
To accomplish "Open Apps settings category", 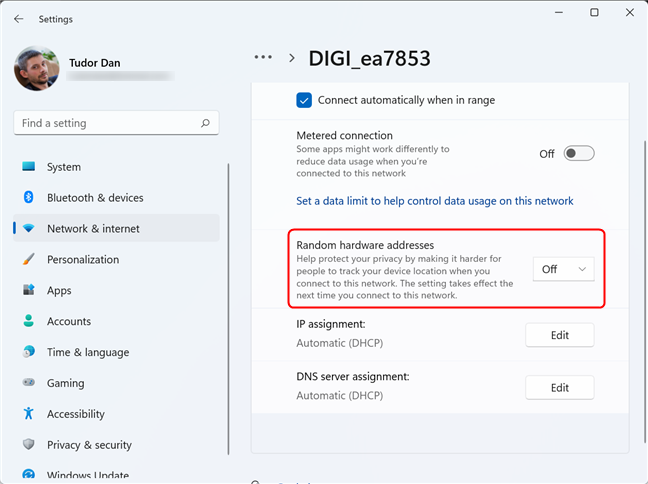I will [x=117, y=290].
